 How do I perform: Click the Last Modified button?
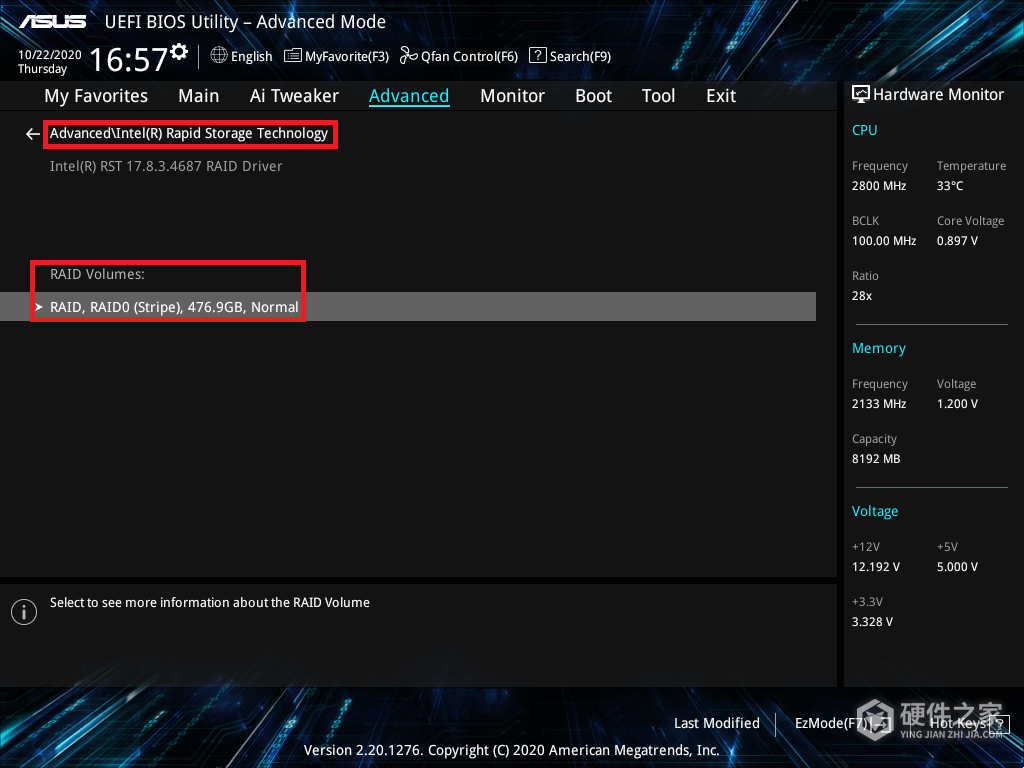point(716,723)
